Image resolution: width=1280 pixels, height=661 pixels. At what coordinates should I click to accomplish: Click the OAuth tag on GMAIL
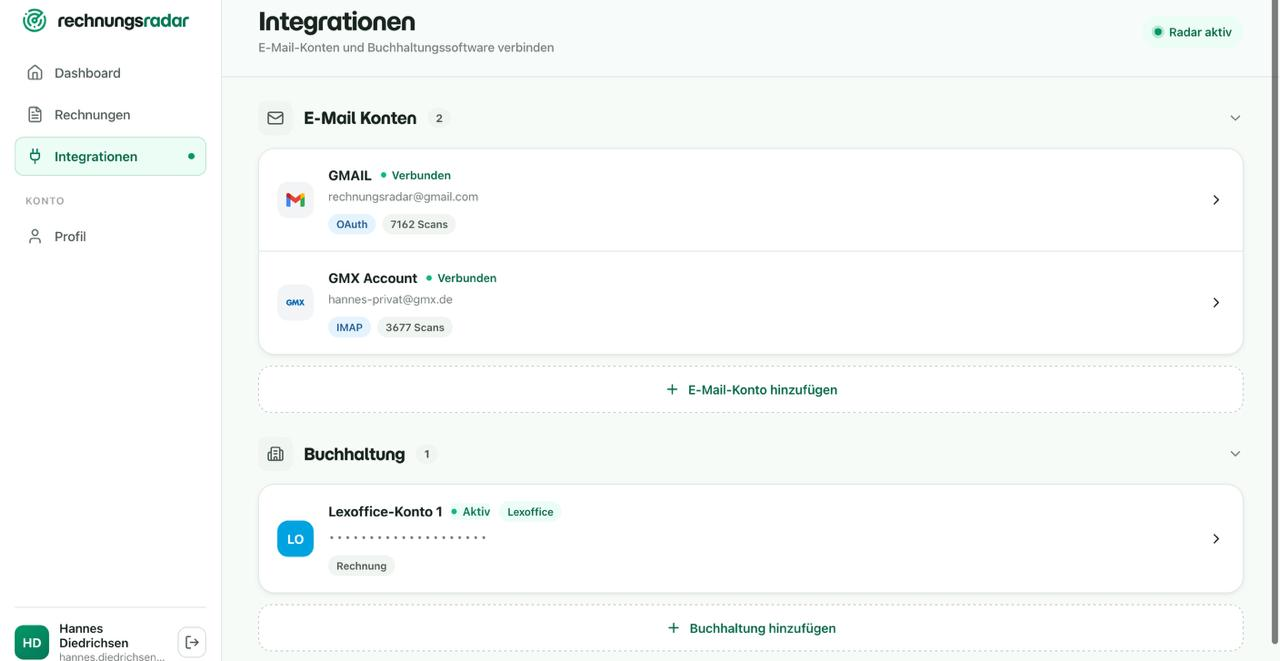point(352,225)
